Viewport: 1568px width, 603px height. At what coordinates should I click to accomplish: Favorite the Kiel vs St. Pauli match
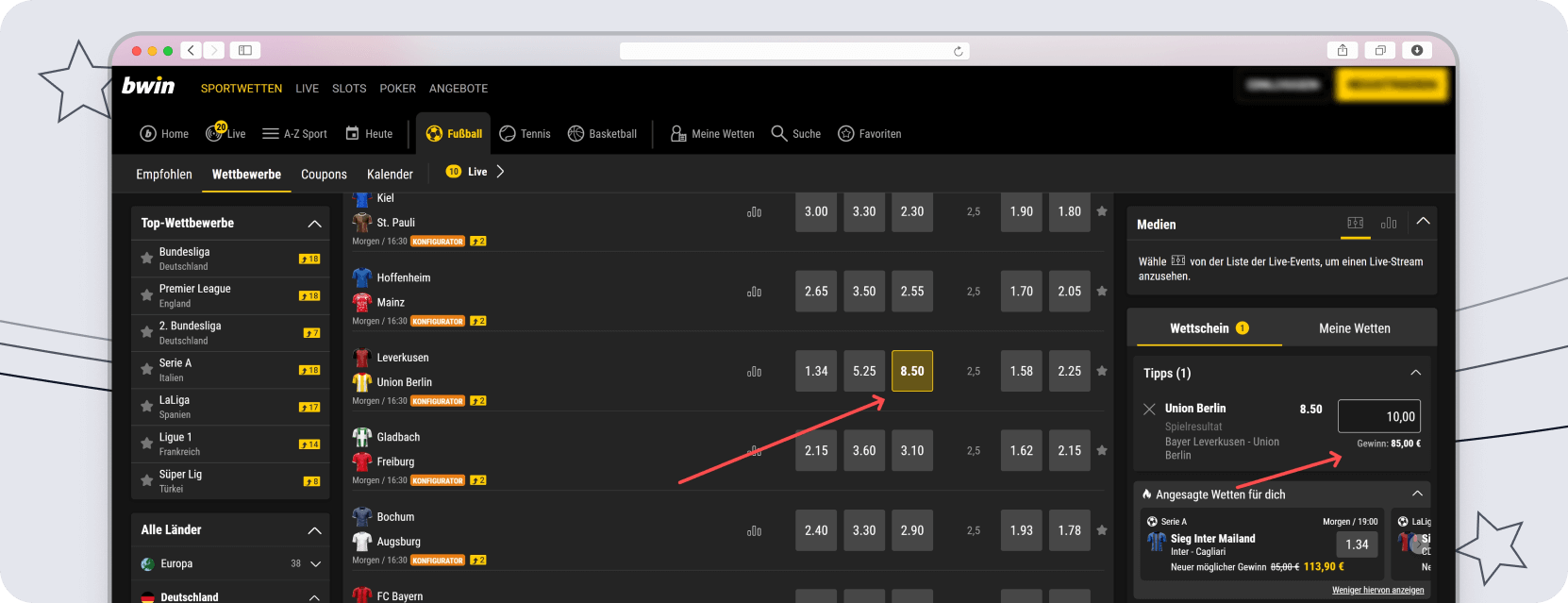[1102, 211]
